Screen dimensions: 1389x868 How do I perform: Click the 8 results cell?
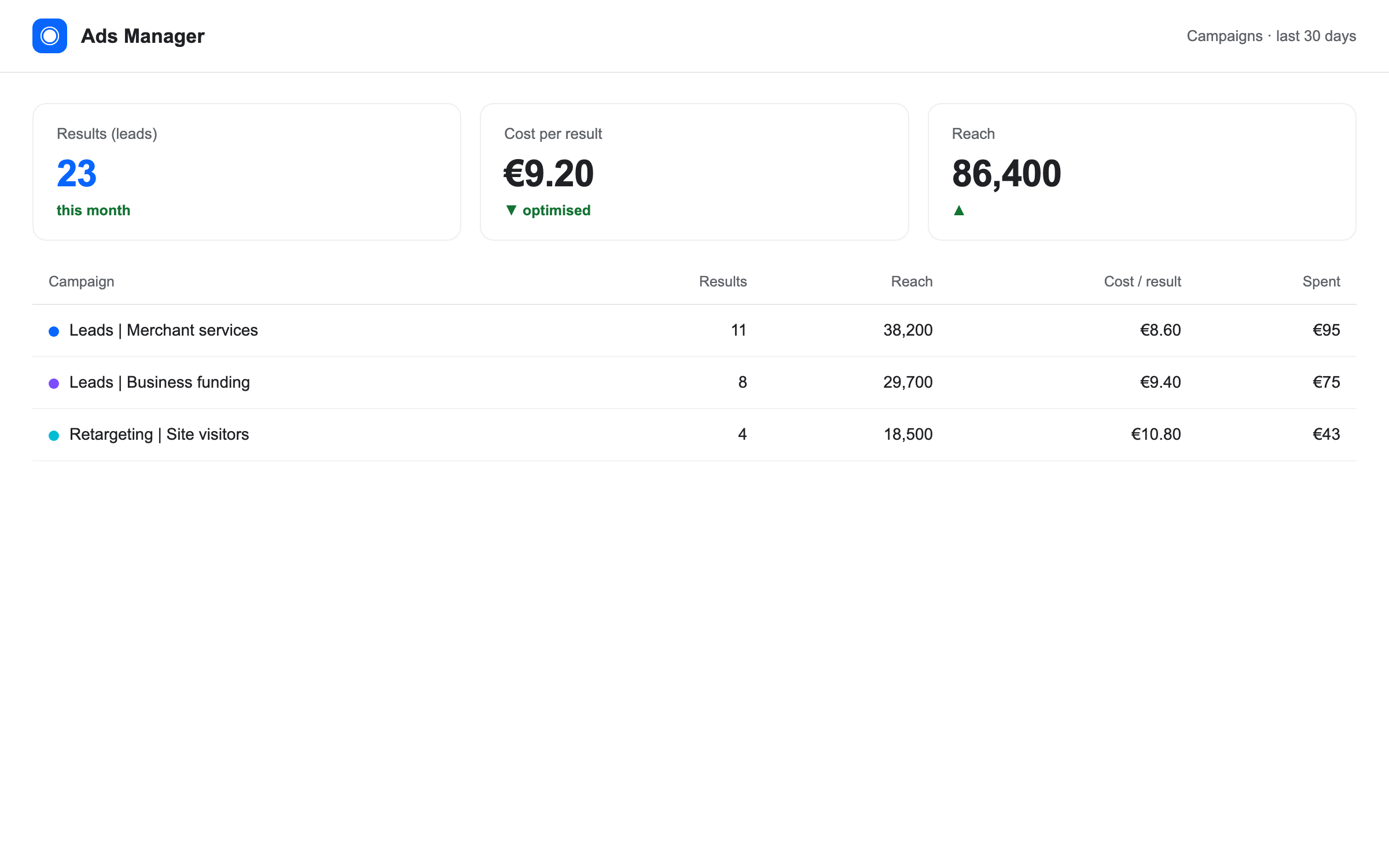743,382
